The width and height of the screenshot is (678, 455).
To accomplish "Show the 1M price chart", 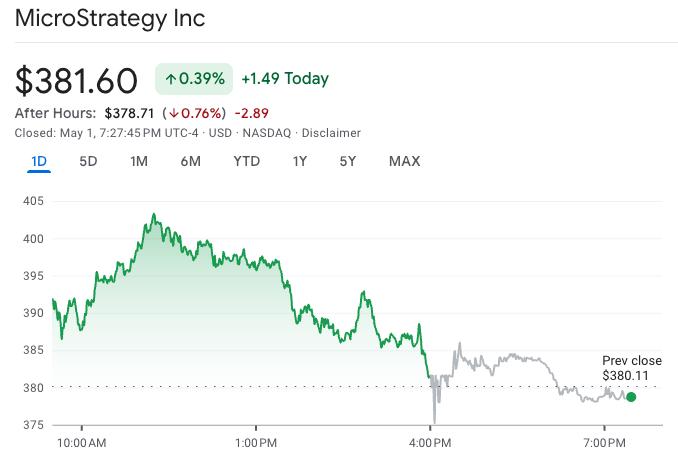I will click(x=139, y=161).
